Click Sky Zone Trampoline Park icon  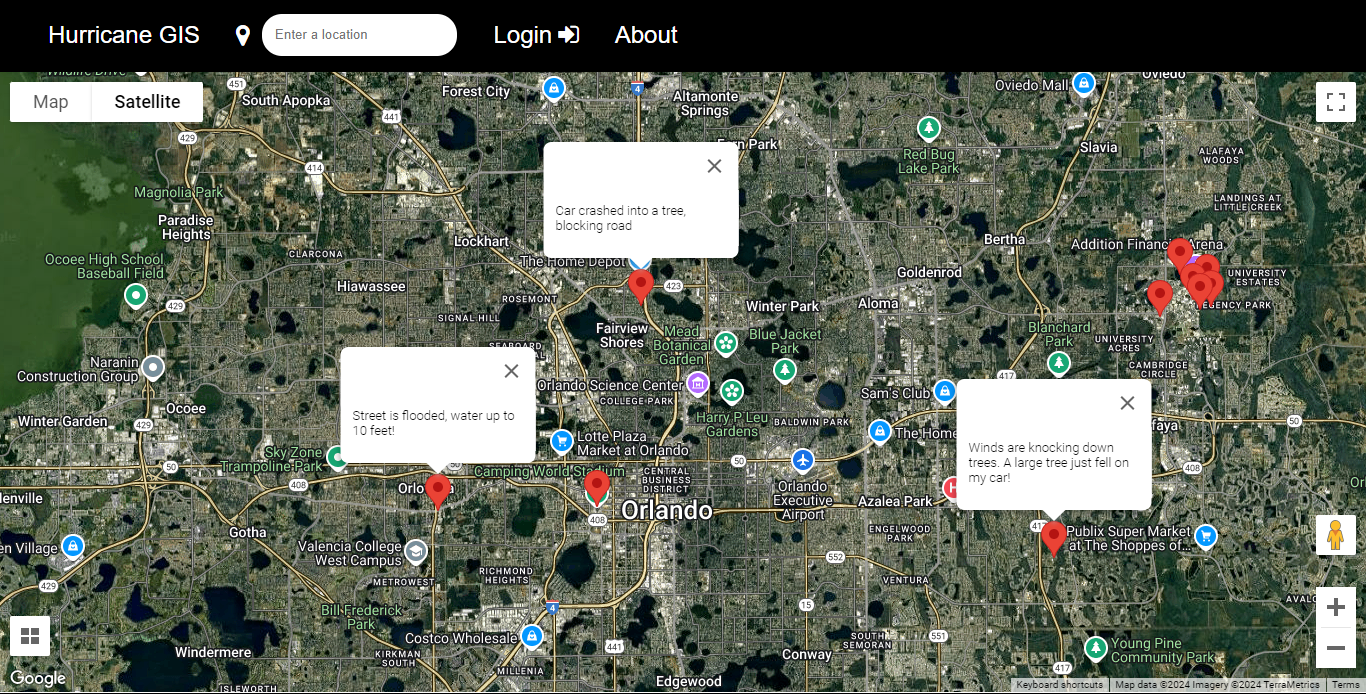coord(336,457)
